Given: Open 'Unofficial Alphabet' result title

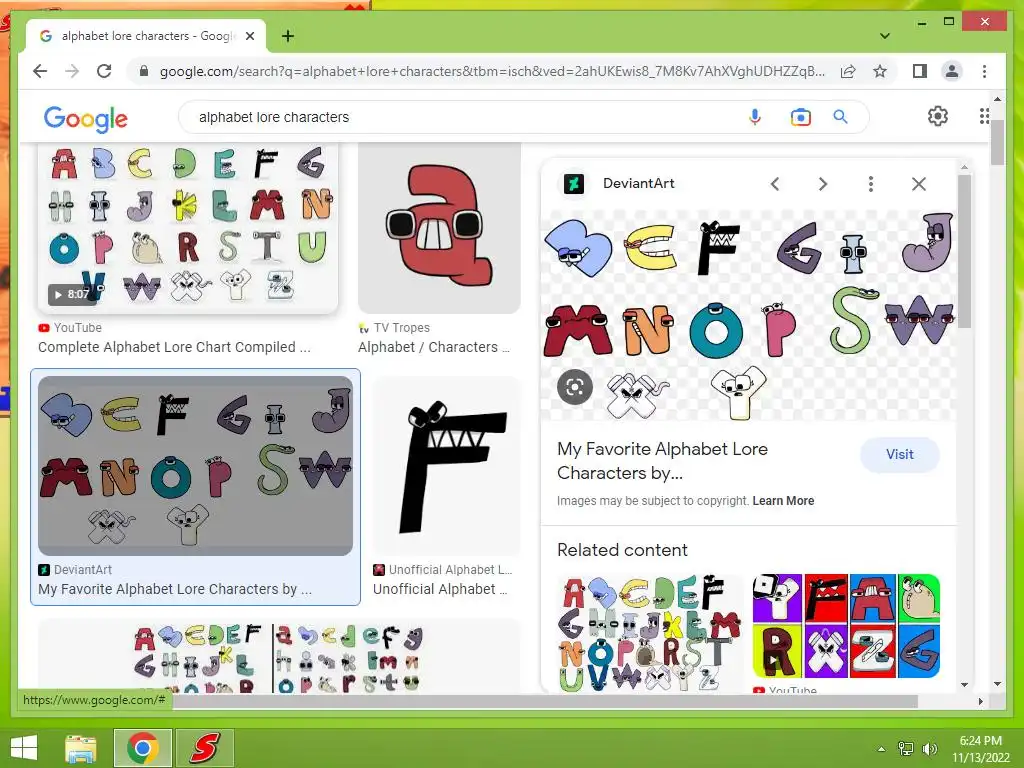Looking at the screenshot, I should [440, 589].
